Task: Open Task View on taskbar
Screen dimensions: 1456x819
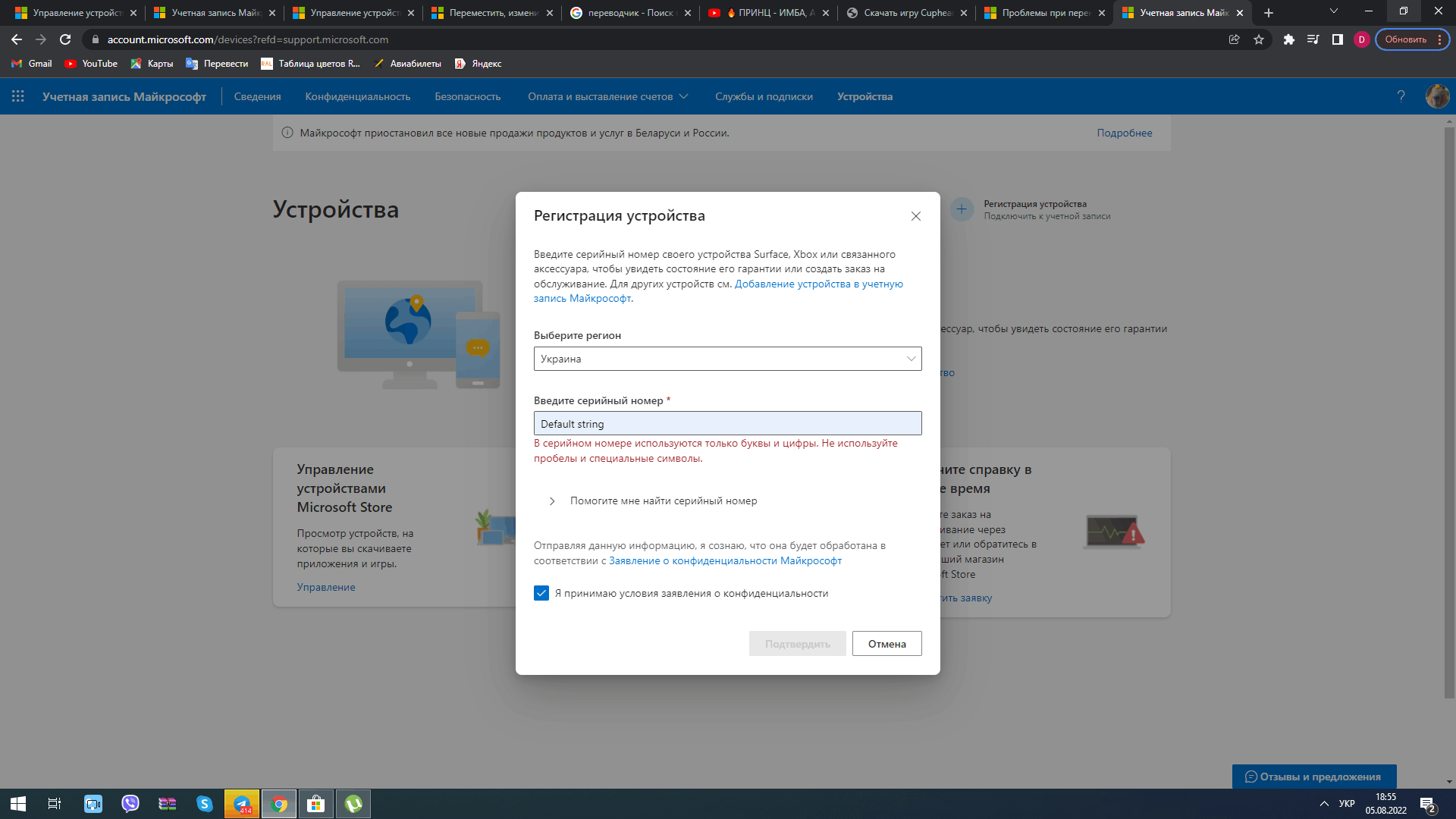Action: [x=55, y=804]
